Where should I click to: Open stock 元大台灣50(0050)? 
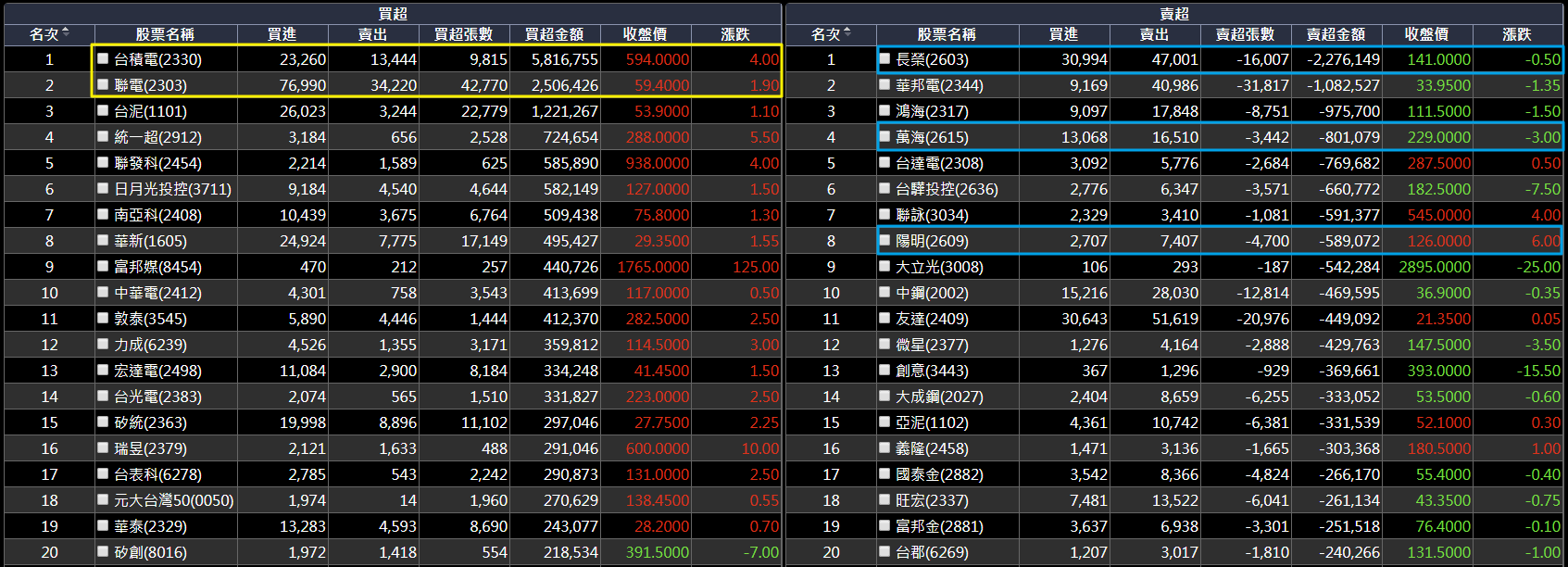tap(174, 500)
